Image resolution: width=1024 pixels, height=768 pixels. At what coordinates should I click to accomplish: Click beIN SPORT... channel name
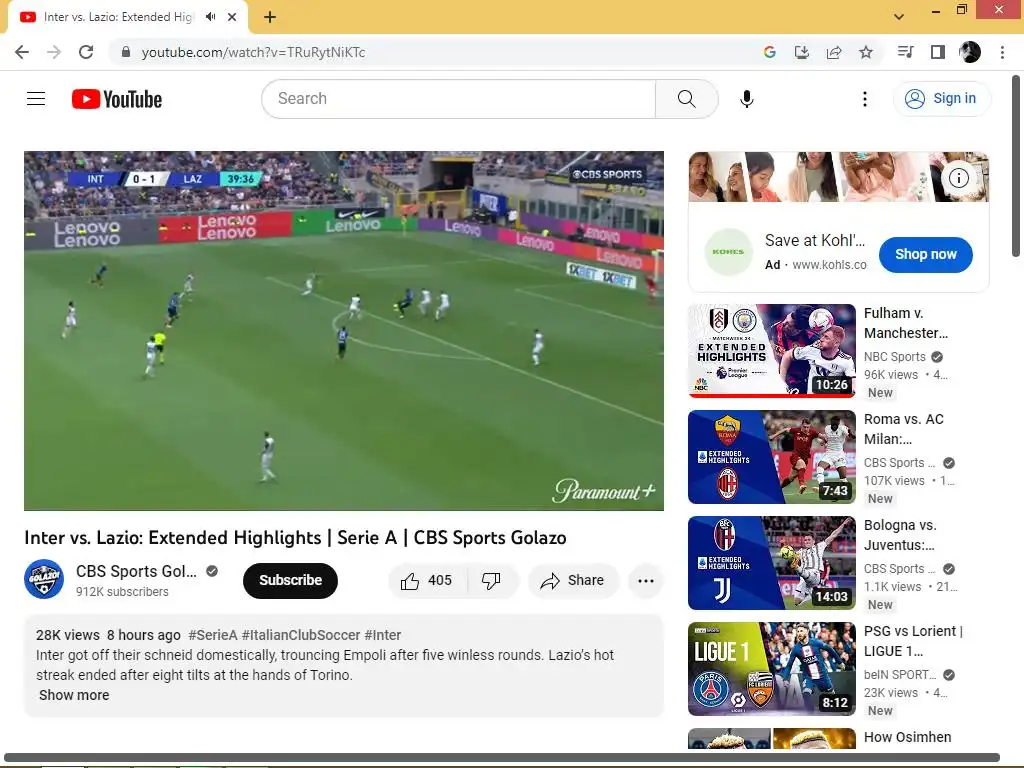coord(900,675)
